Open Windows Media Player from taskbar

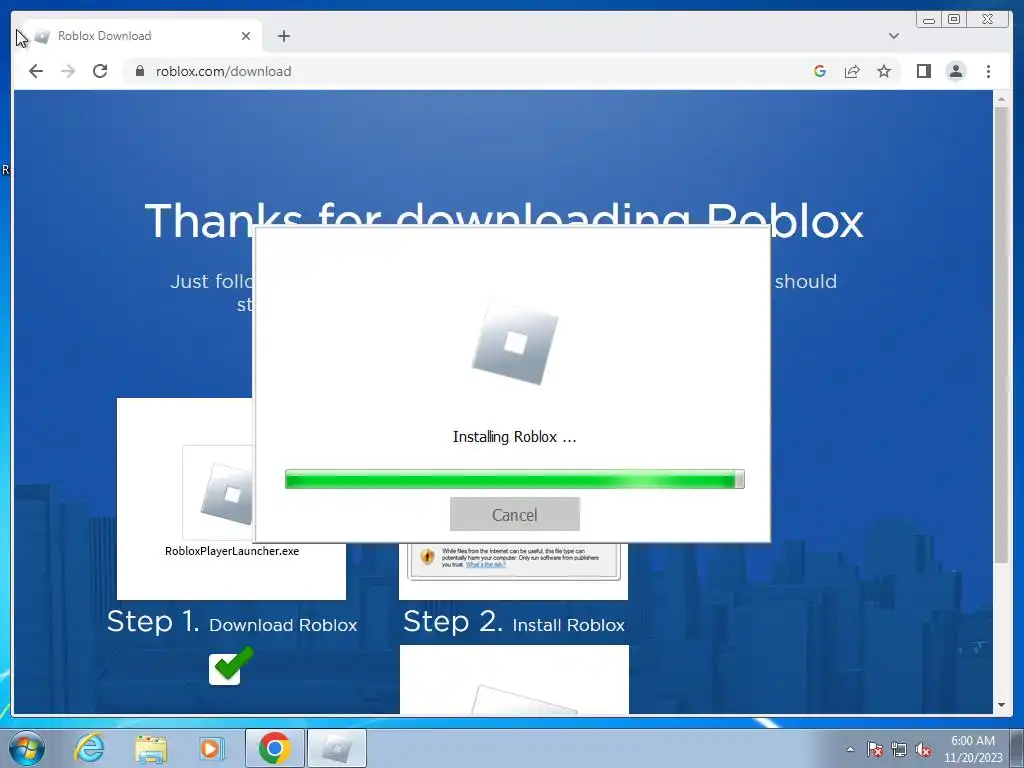211,748
